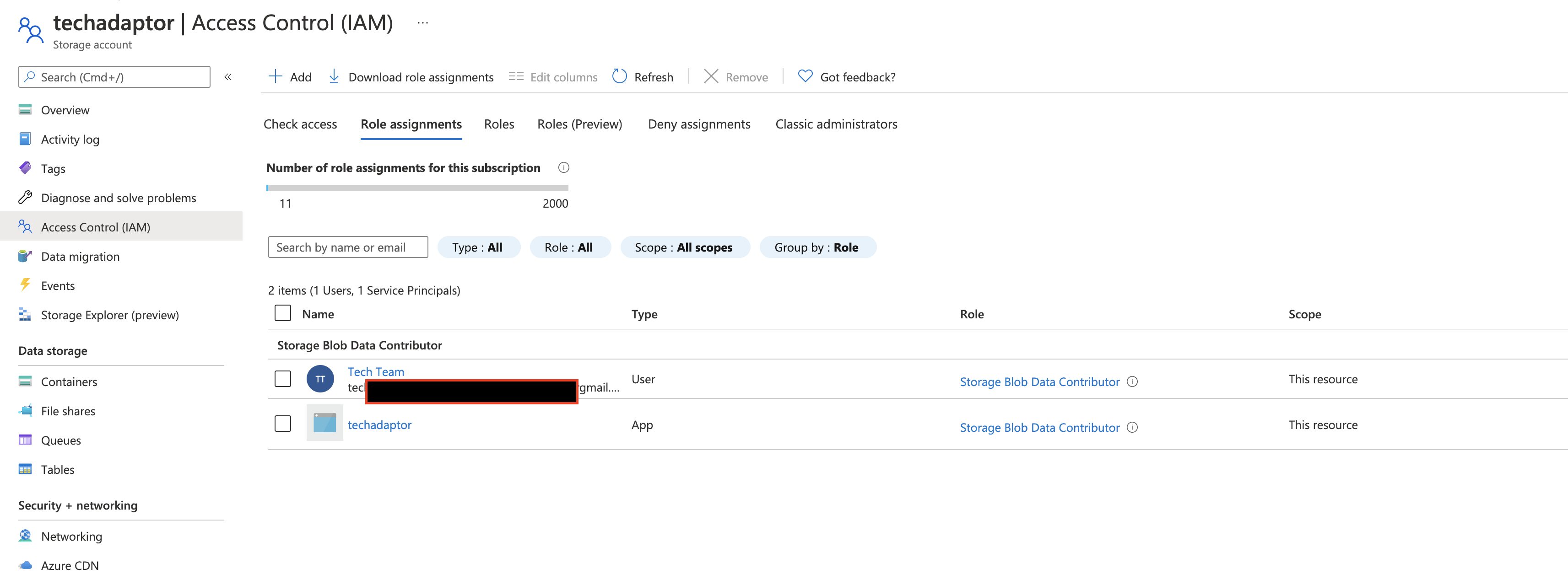Show info for techadaptor app's role
1568x580 pixels.
[x=1132, y=427]
